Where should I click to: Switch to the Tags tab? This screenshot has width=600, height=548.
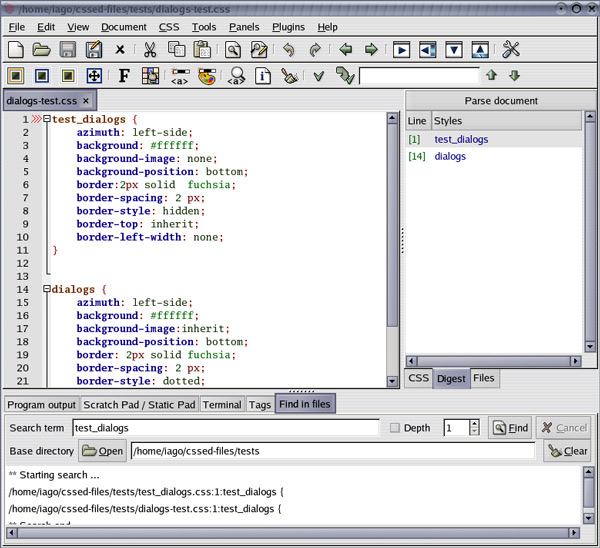pyautogui.click(x=260, y=404)
